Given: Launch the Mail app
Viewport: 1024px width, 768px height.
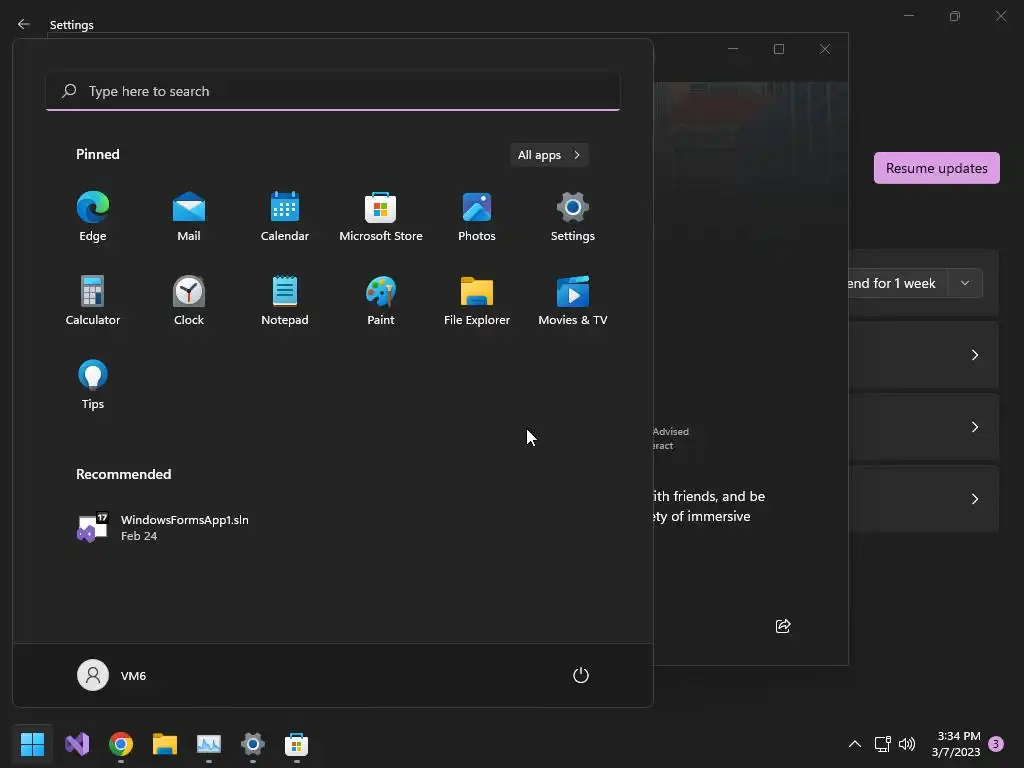Looking at the screenshot, I should pos(189,217).
